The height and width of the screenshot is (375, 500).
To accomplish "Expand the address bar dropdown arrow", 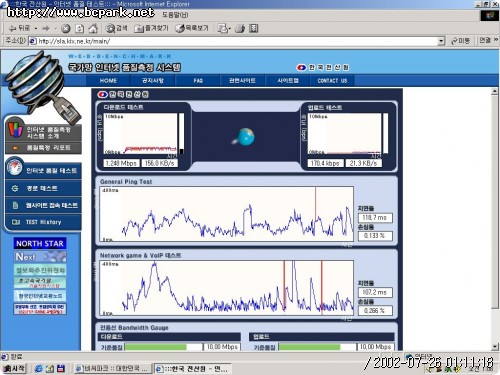I will 441,41.
